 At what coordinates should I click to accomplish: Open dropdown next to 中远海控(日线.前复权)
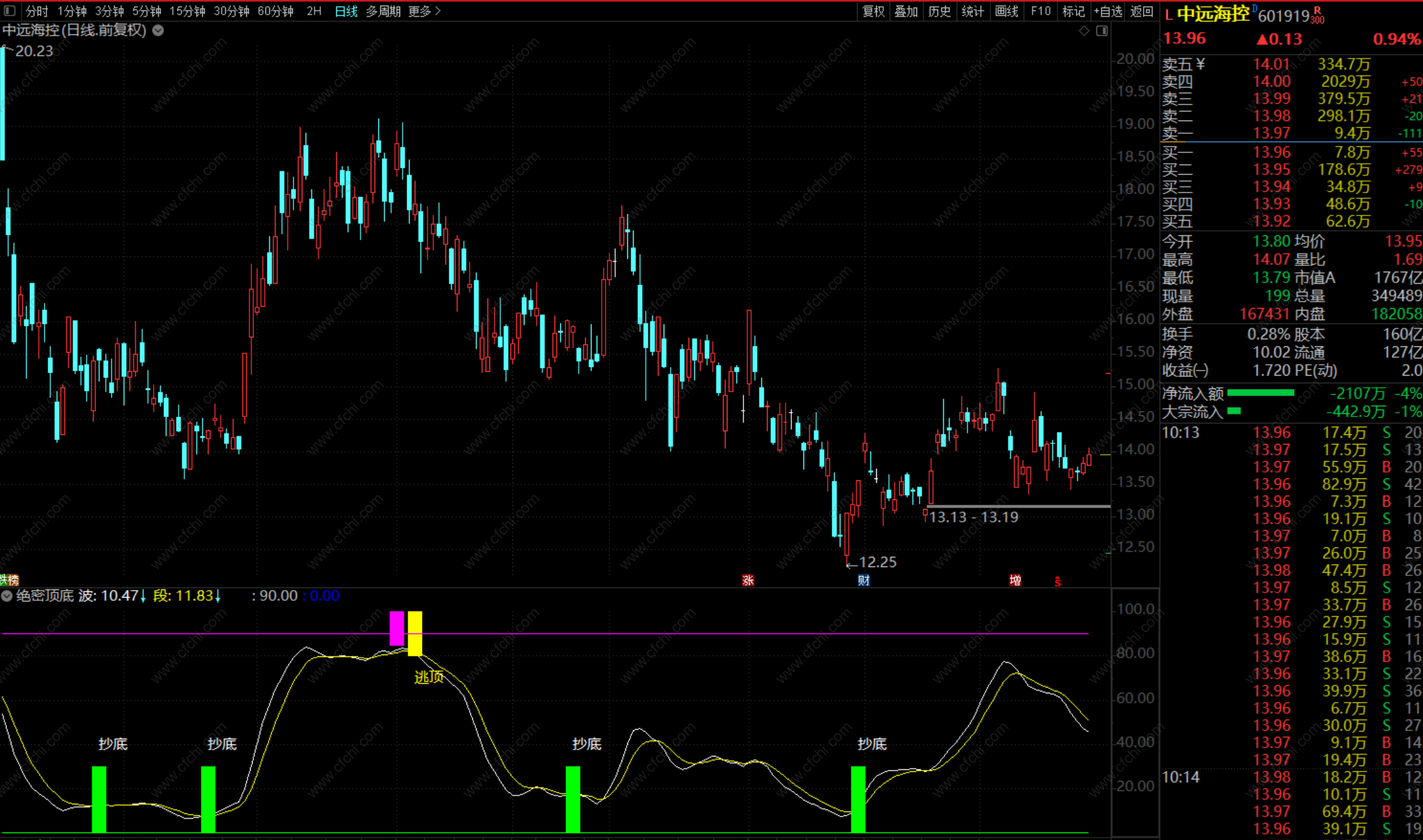coord(158,30)
